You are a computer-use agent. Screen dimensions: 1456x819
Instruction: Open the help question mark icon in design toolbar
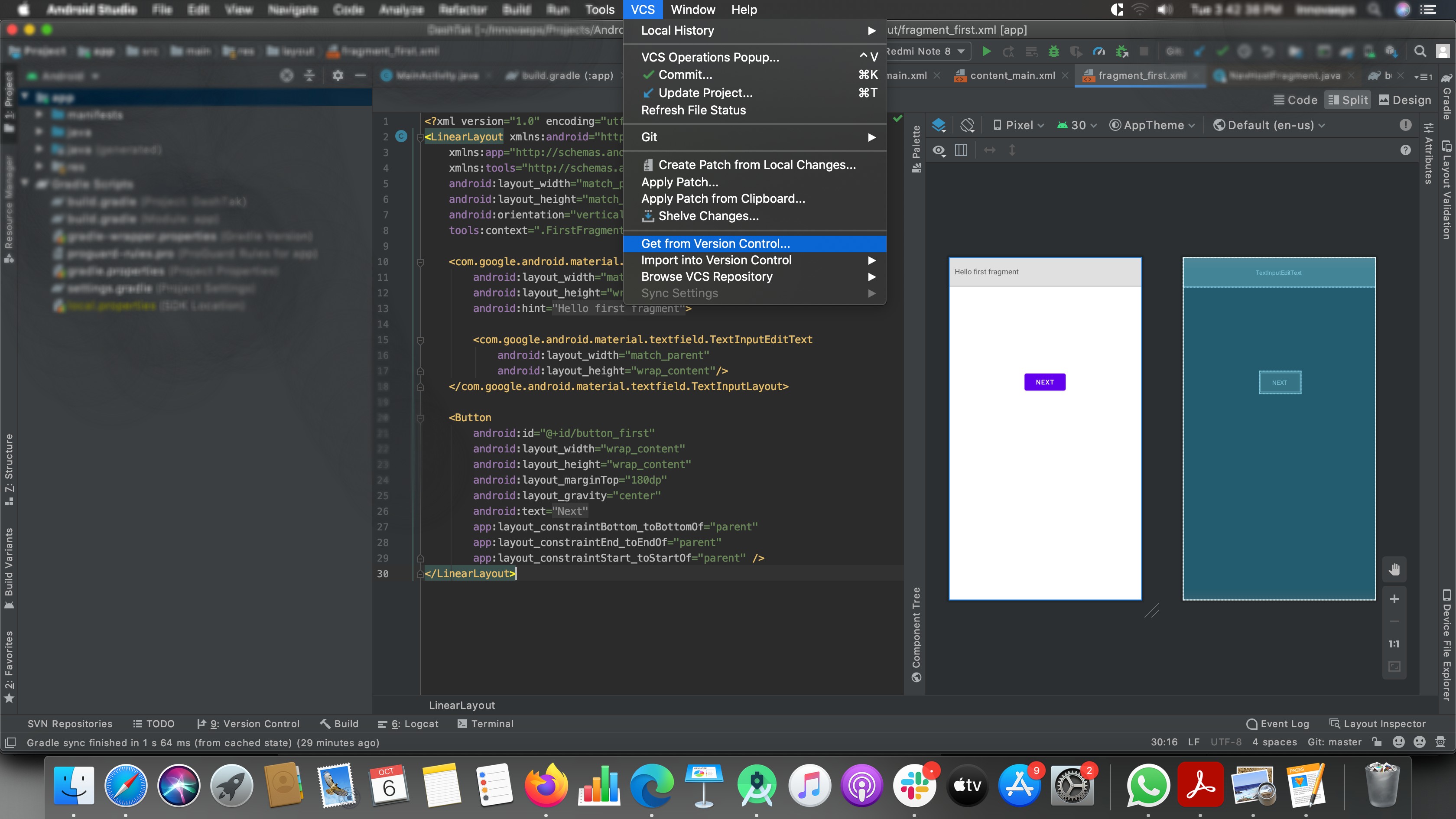pyautogui.click(x=1406, y=150)
